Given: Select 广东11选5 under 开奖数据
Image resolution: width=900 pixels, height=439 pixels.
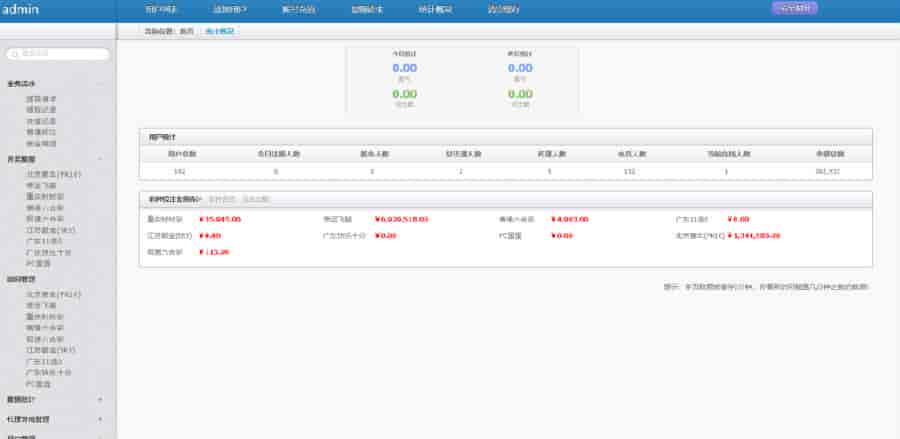Looking at the screenshot, I should click(44, 241).
